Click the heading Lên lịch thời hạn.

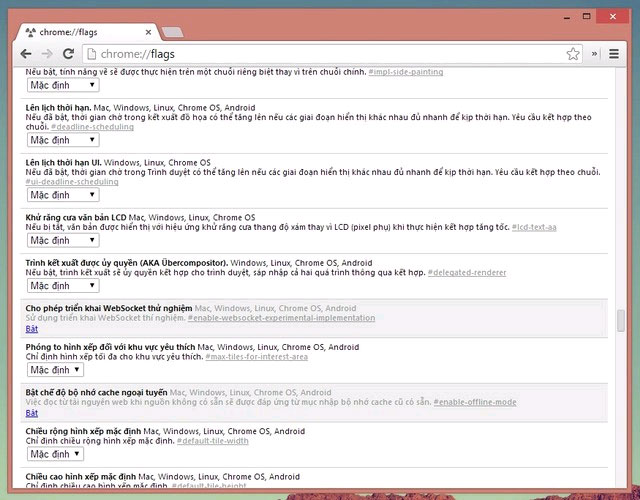point(58,108)
